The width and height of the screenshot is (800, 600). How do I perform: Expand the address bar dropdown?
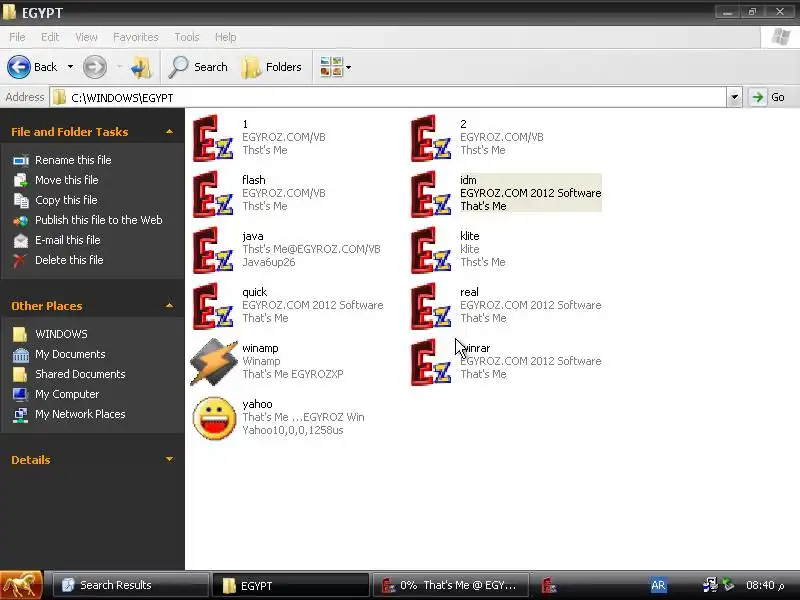734,97
